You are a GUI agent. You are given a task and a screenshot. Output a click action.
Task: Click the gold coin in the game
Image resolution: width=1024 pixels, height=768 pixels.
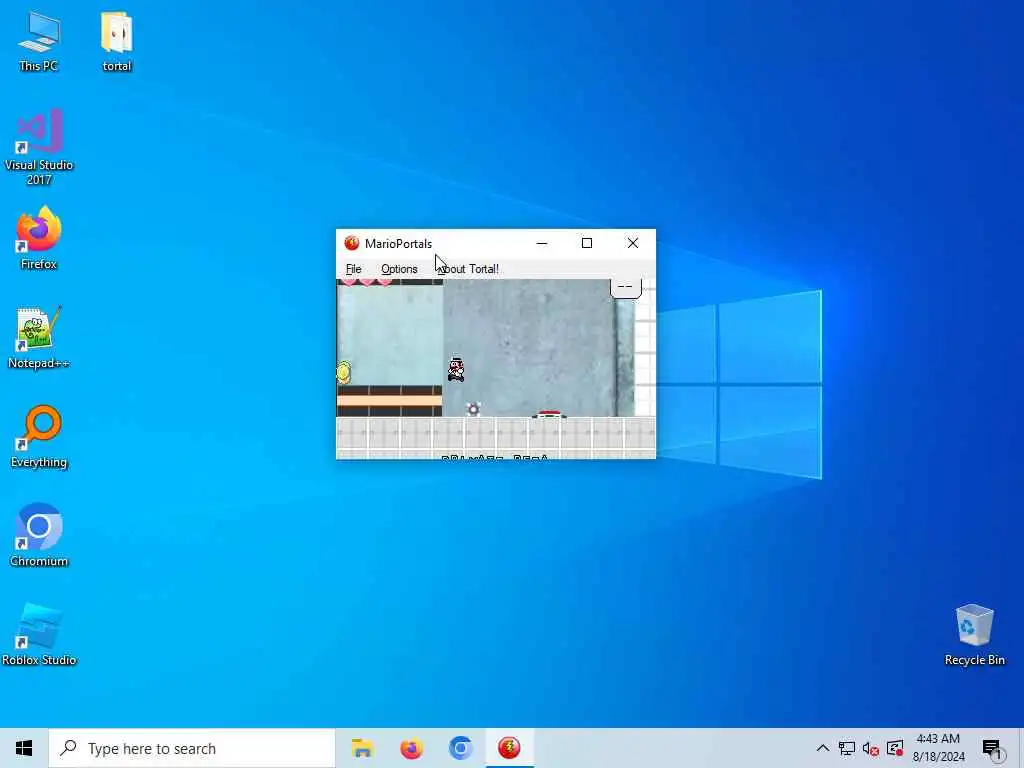[344, 372]
